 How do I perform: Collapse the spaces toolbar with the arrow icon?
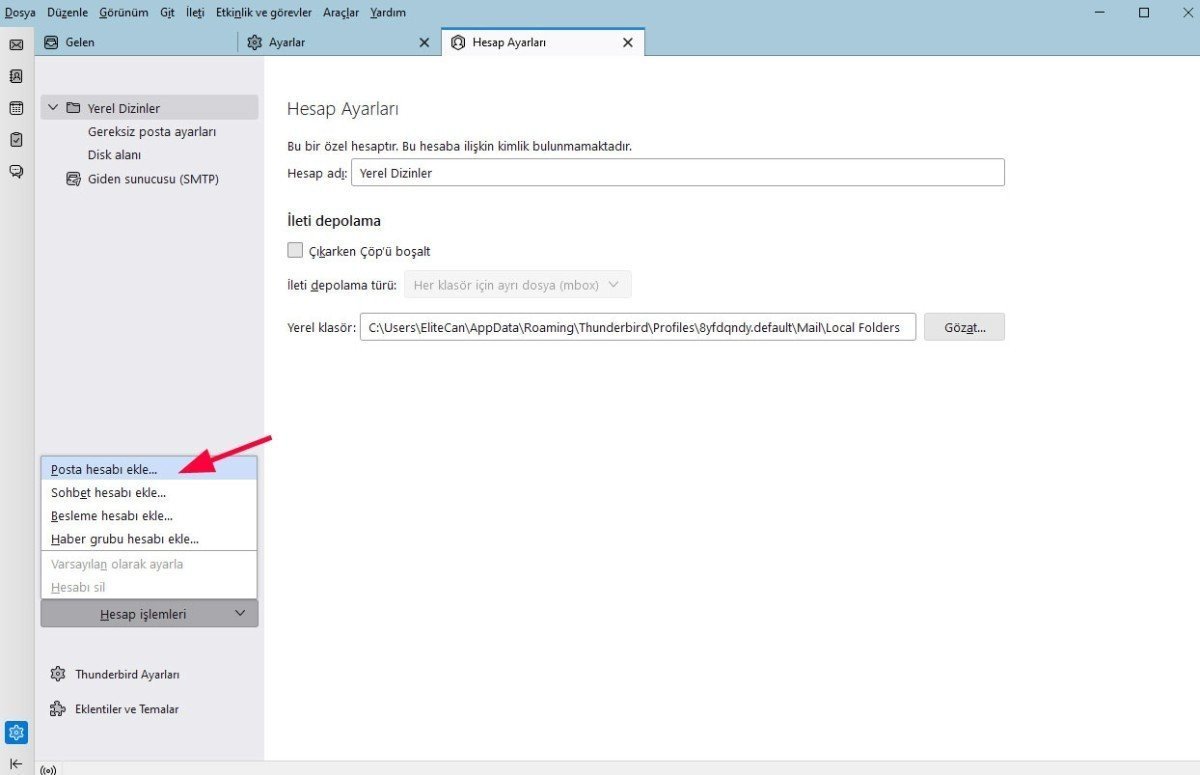point(16,763)
